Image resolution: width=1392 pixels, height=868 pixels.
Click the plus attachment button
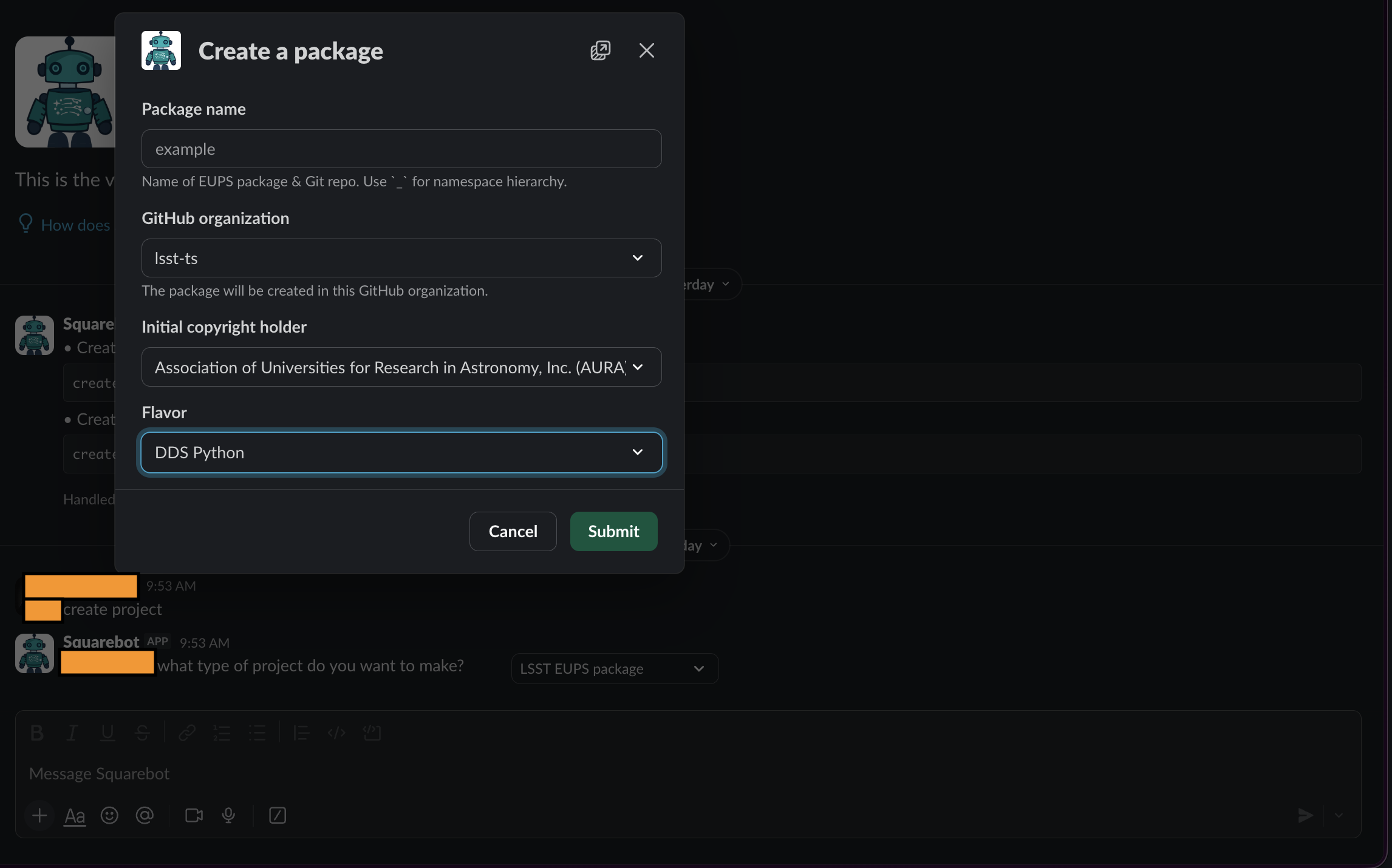click(x=39, y=815)
